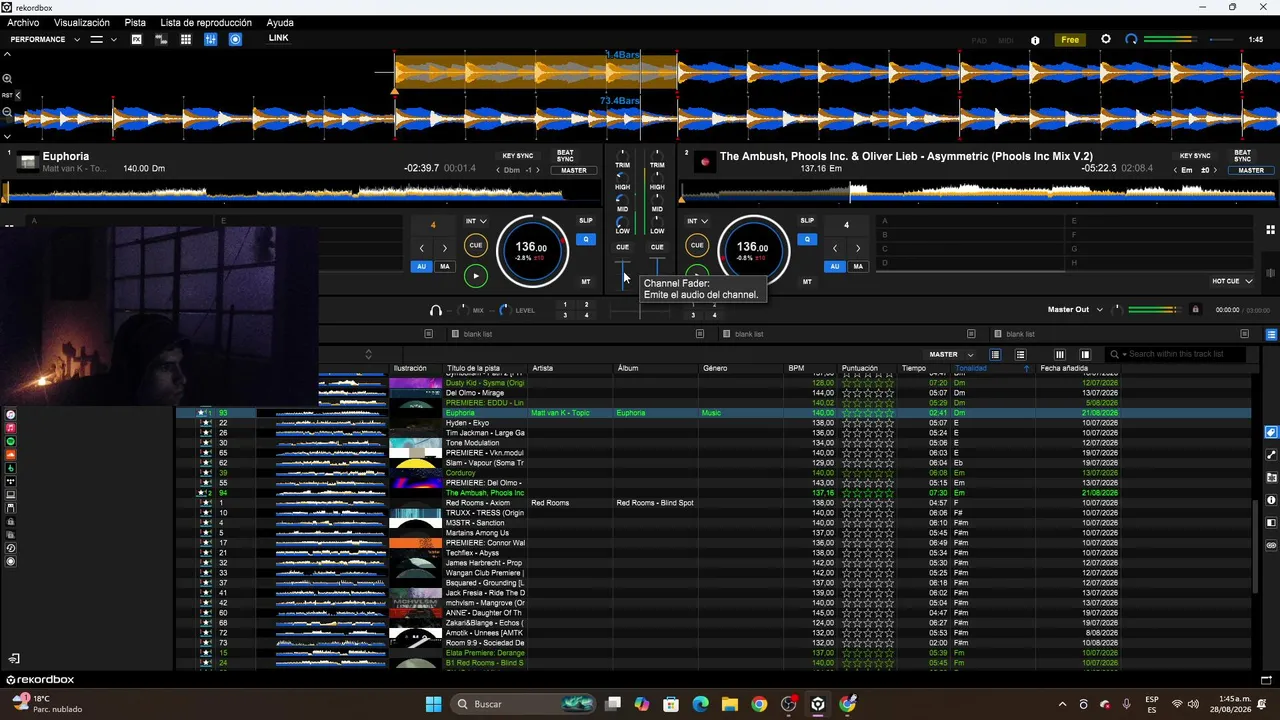
Task: Click the taskbar Buscar search box
Action: tap(523, 704)
